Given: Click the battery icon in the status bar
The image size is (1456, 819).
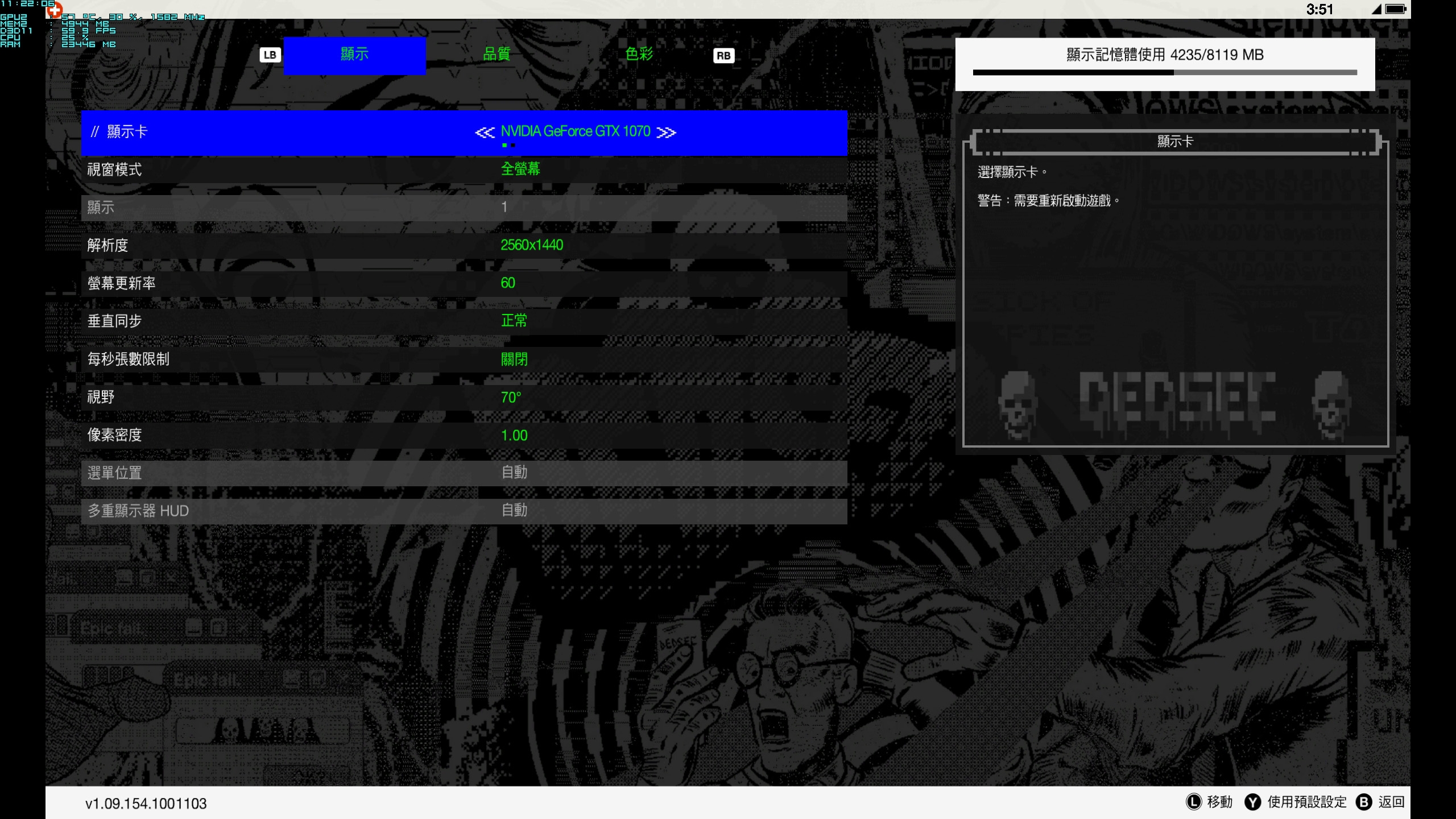Looking at the screenshot, I should (x=1396, y=9).
